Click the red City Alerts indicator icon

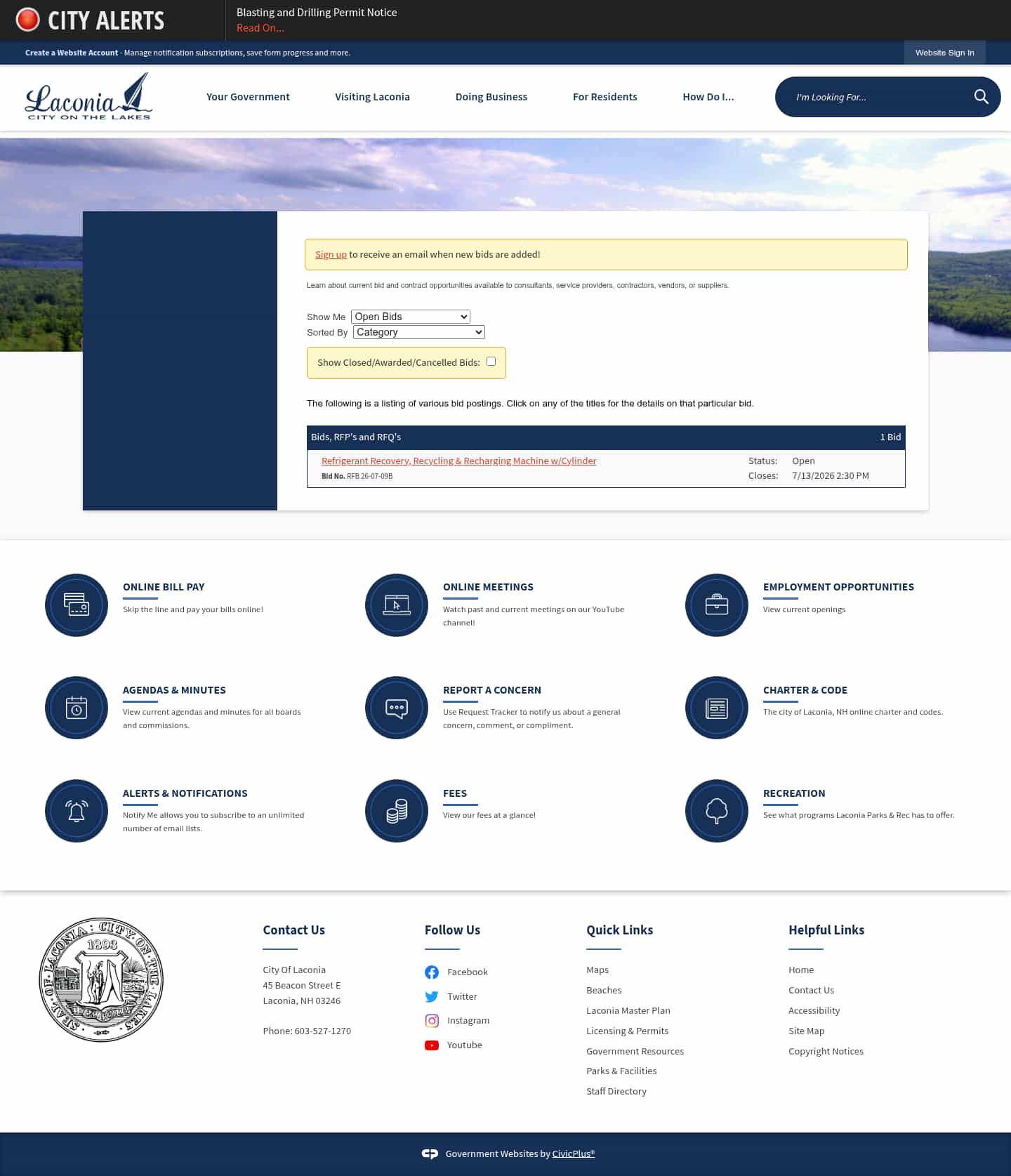(x=28, y=20)
